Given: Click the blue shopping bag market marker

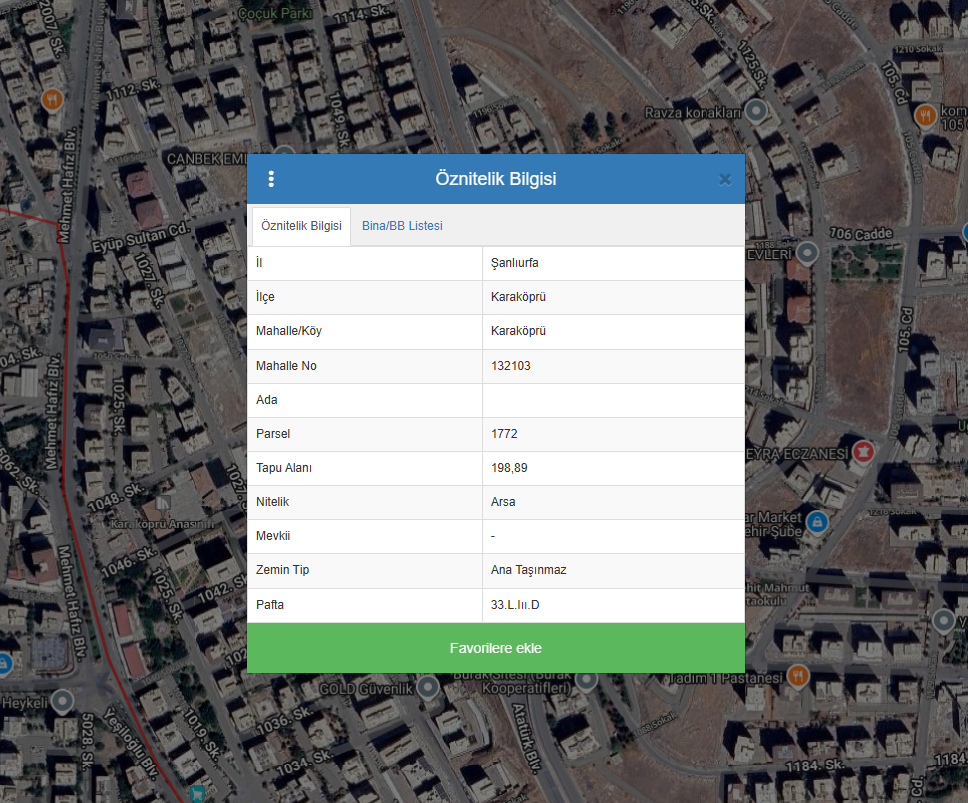Looking at the screenshot, I should click(817, 521).
